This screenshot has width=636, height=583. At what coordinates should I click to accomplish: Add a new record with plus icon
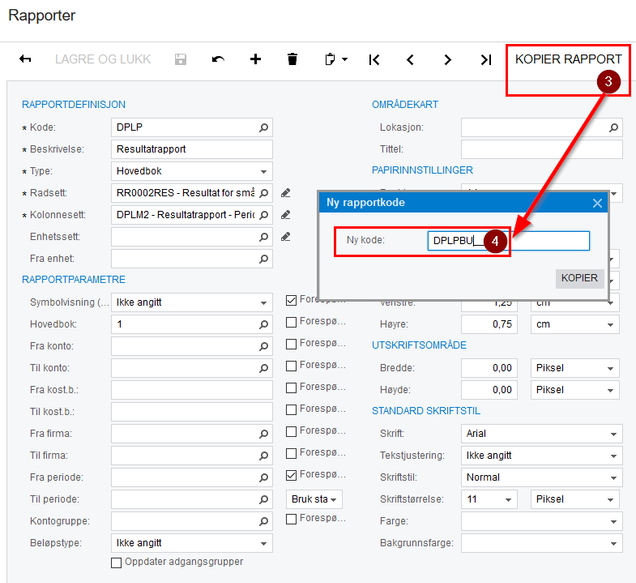pyautogui.click(x=255, y=59)
